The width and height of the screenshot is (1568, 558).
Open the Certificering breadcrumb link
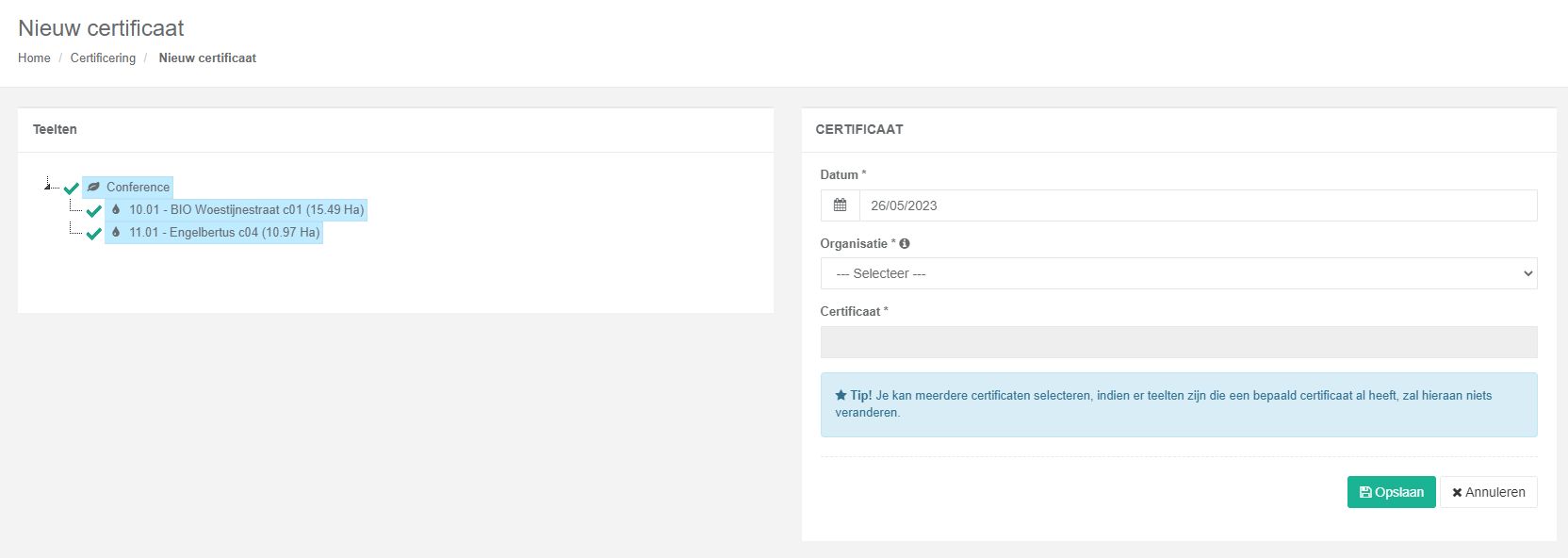coord(103,57)
